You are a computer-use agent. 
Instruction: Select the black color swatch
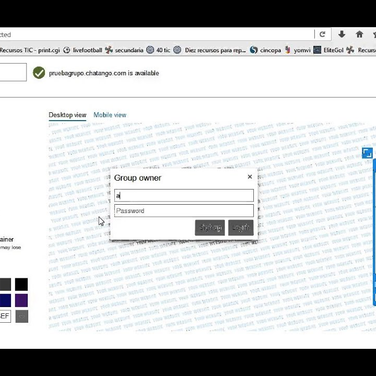tap(21, 284)
